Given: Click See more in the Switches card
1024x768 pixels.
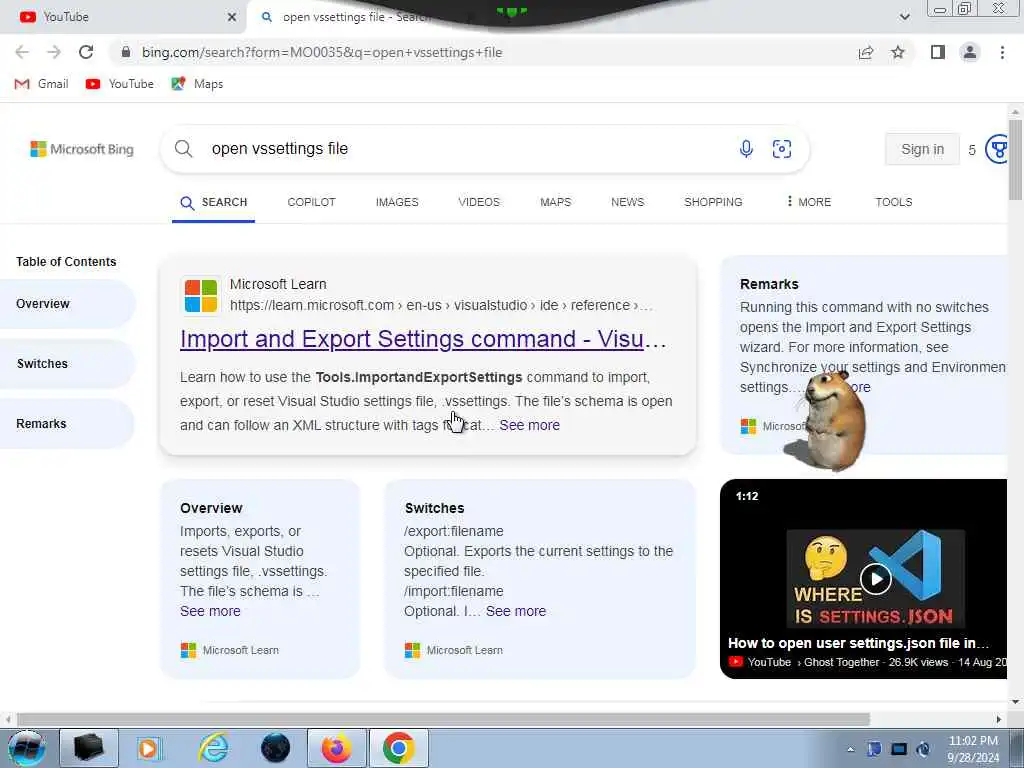Looking at the screenshot, I should [516, 611].
